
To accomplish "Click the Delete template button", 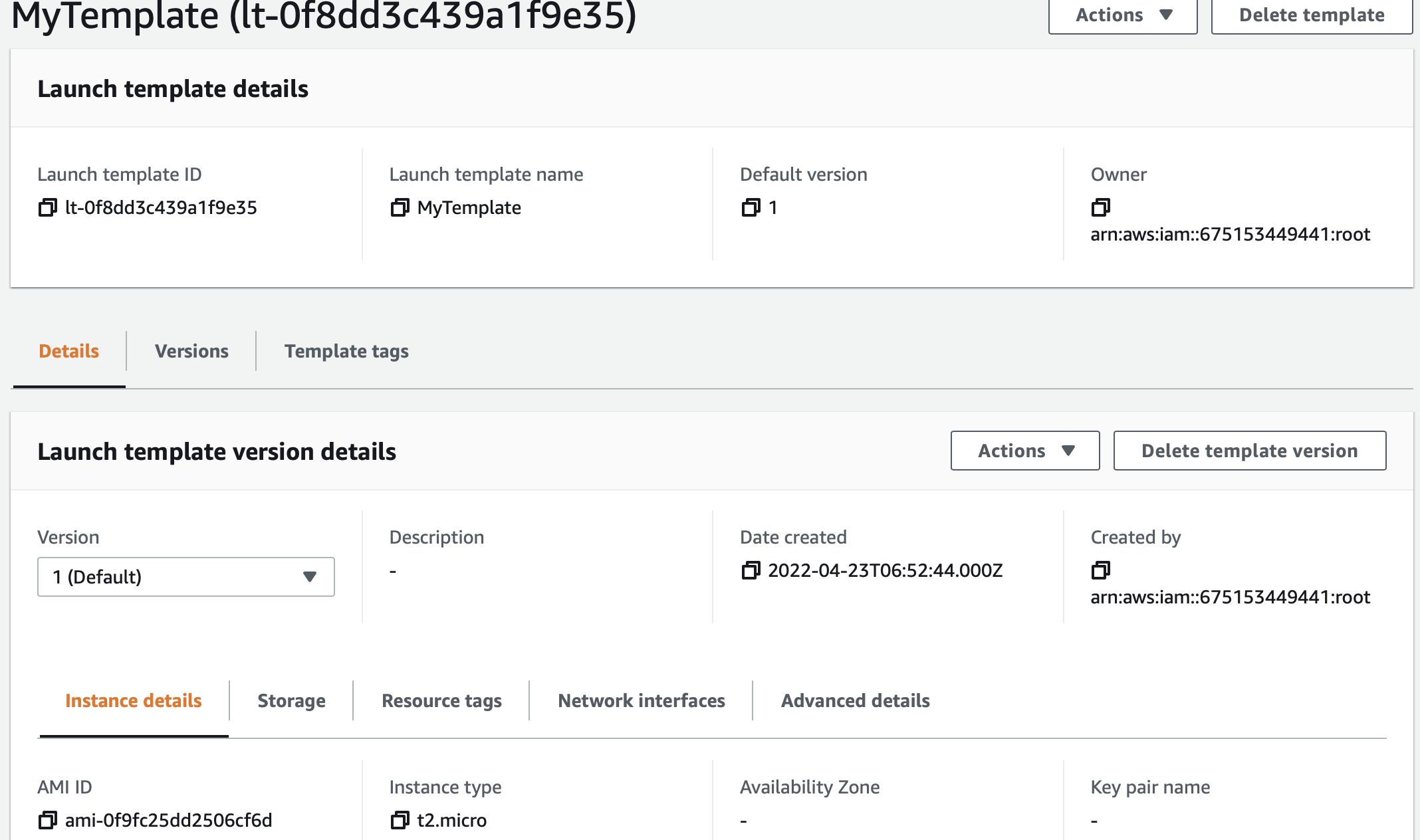I will (x=1311, y=15).
